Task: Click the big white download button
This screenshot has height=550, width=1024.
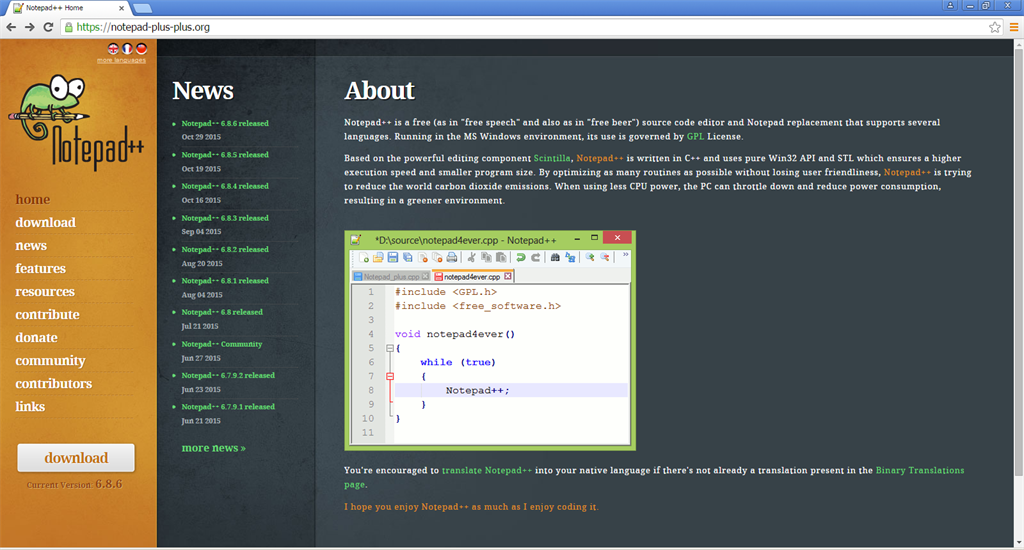Action: tap(76, 457)
